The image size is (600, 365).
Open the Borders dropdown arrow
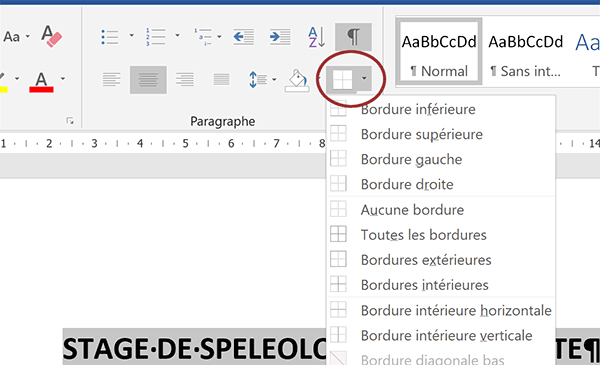coord(364,79)
